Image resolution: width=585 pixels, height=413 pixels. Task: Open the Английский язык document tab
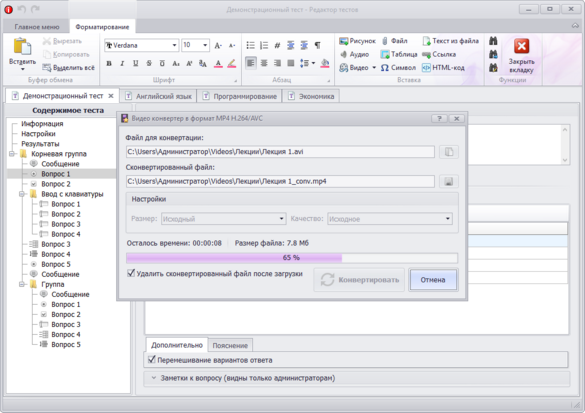159,96
